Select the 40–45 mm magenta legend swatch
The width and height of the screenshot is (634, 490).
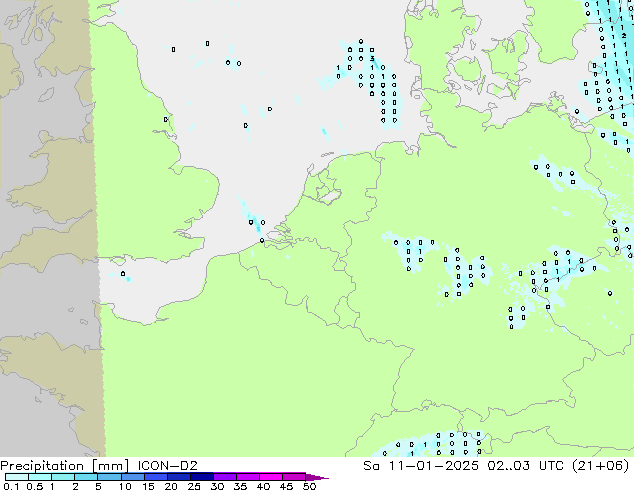tap(271, 477)
